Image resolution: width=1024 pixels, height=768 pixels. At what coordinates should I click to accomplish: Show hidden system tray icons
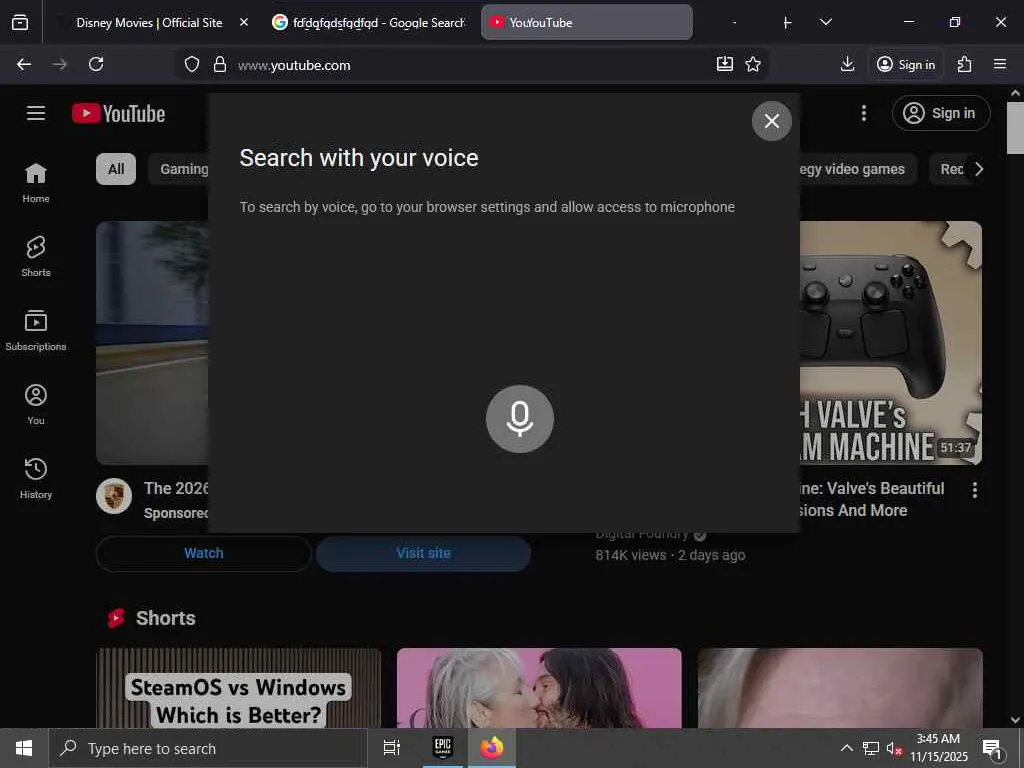point(846,748)
